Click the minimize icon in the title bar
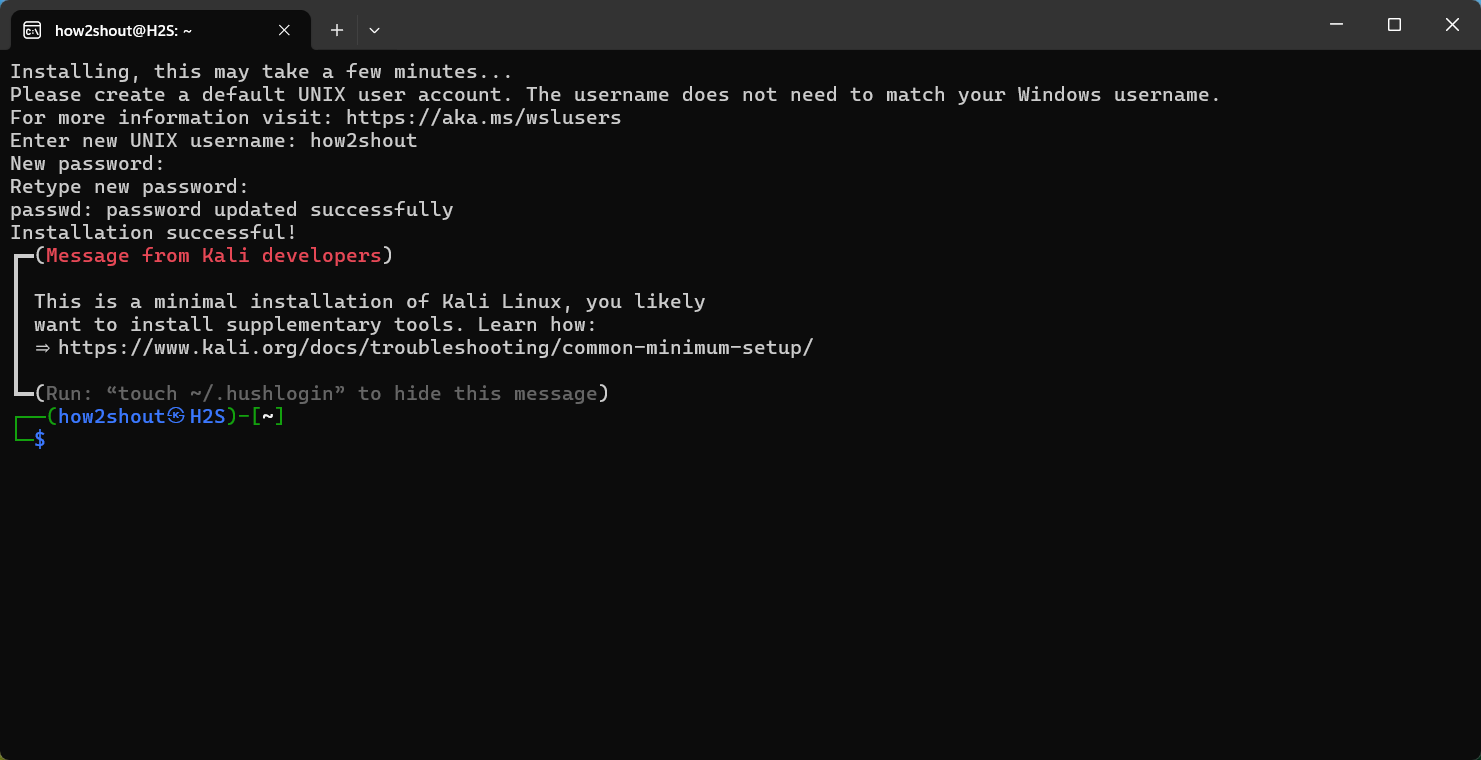 (x=1335, y=24)
